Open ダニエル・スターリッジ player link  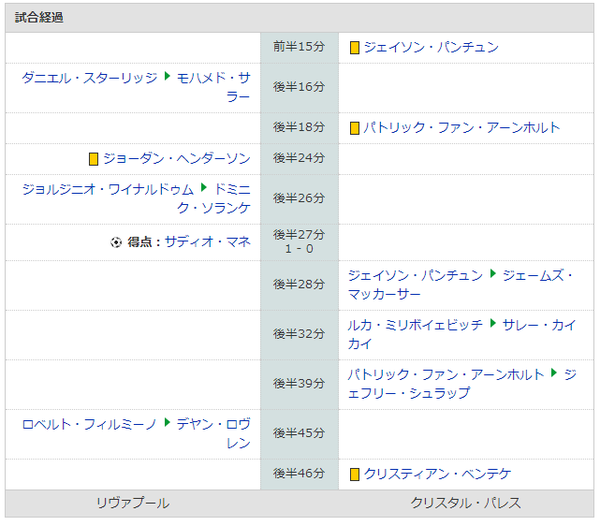click(90, 78)
